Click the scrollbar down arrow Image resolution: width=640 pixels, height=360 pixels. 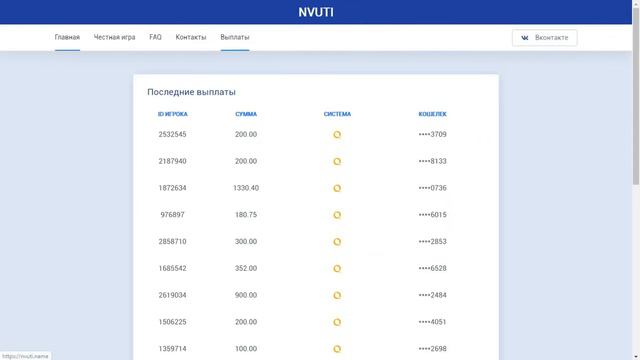click(636, 357)
